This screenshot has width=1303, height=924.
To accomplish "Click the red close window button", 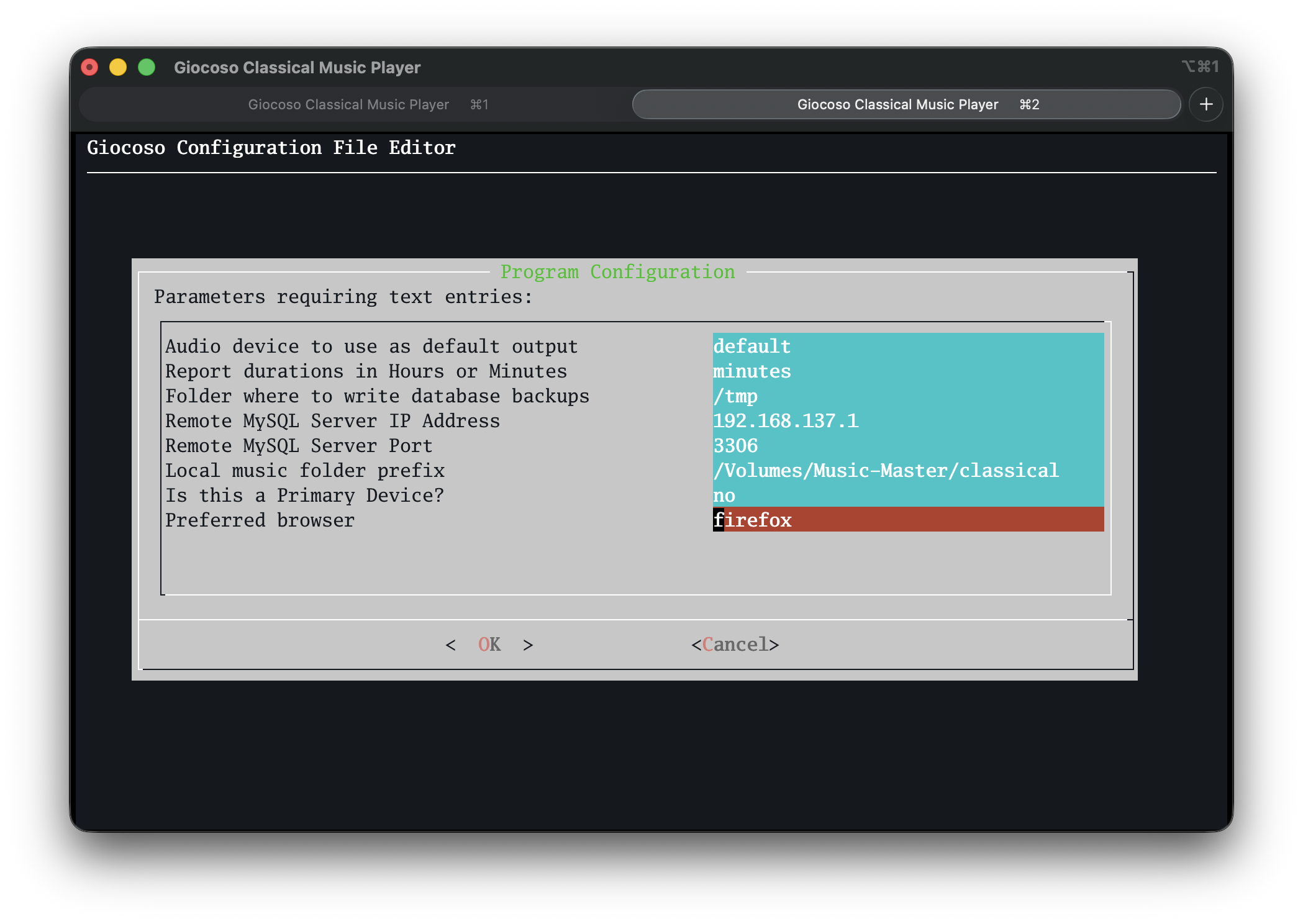I will [90, 67].
